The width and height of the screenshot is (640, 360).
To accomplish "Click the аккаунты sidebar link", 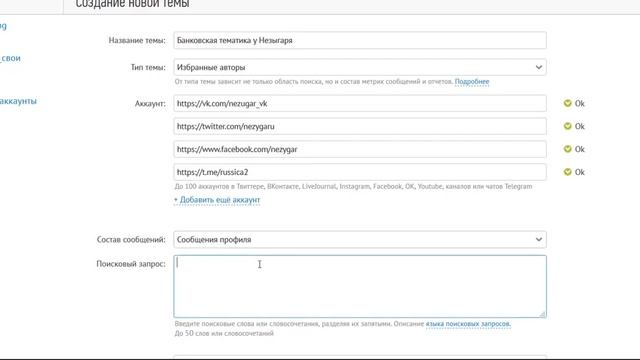I will 18,101.
